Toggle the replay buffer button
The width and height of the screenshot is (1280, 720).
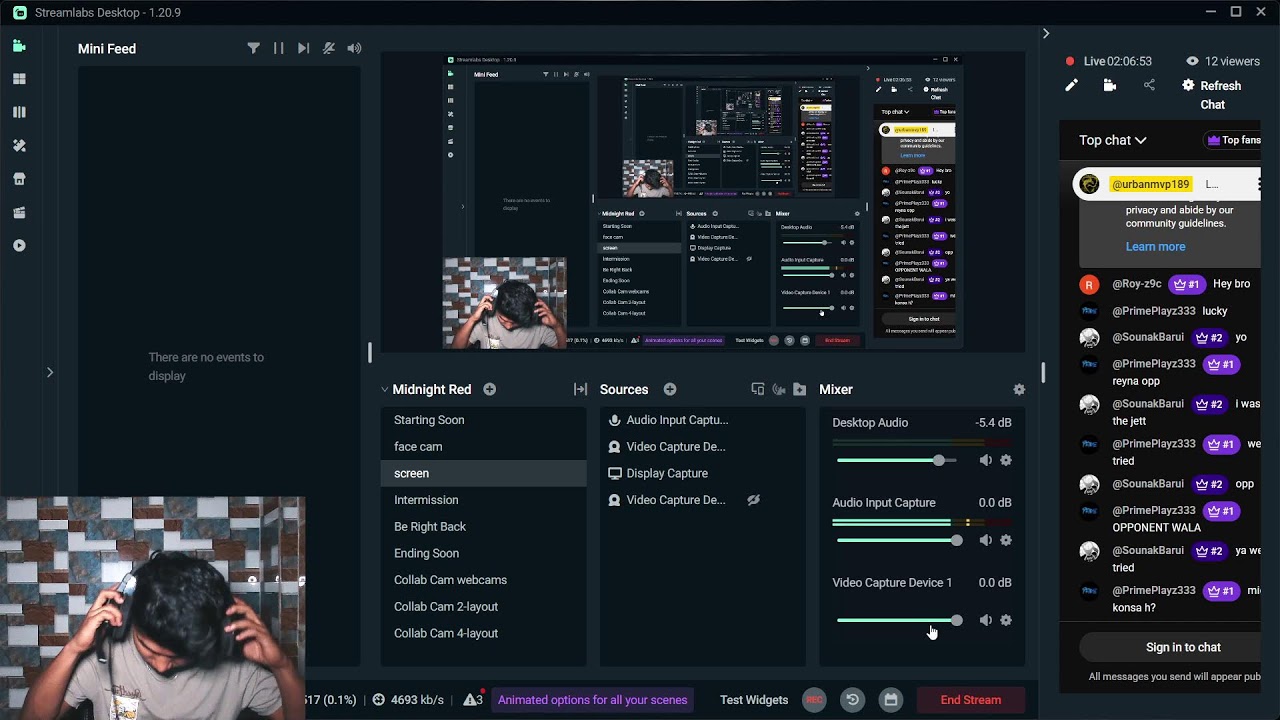click(852, 700)
